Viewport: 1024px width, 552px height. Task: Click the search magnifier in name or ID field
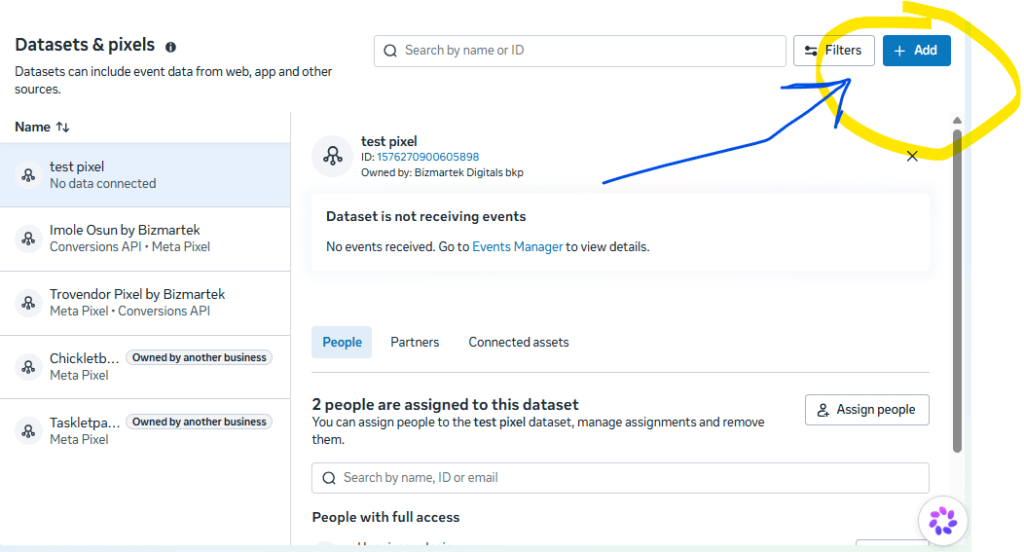(391, 51)
